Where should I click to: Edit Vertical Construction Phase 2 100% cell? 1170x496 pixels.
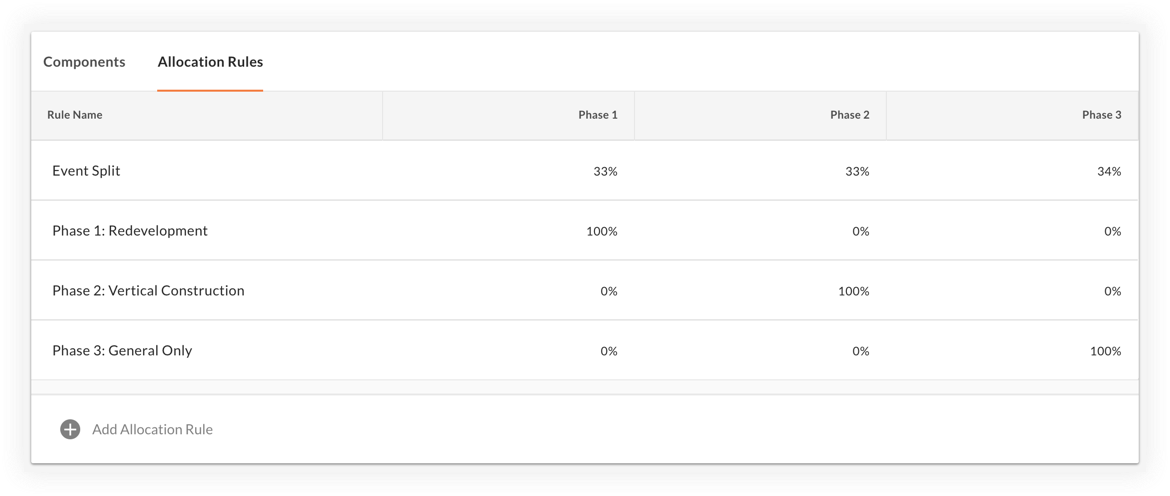(x=853, y=292)
